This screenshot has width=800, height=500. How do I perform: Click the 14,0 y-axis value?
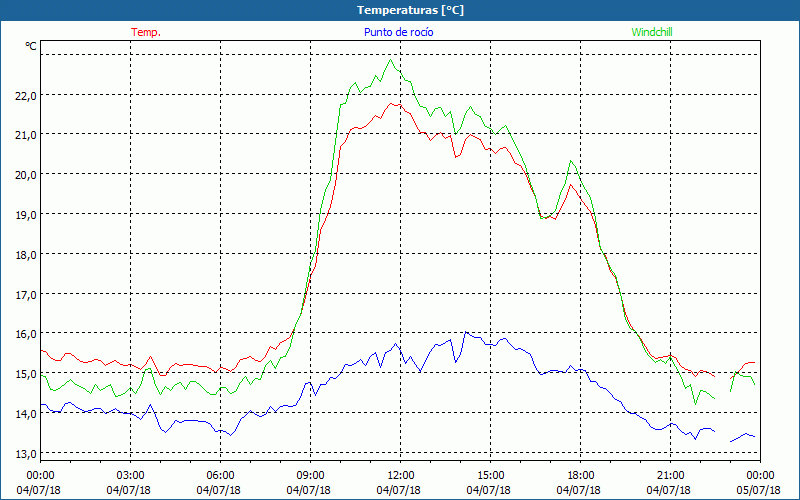(26, 414)
